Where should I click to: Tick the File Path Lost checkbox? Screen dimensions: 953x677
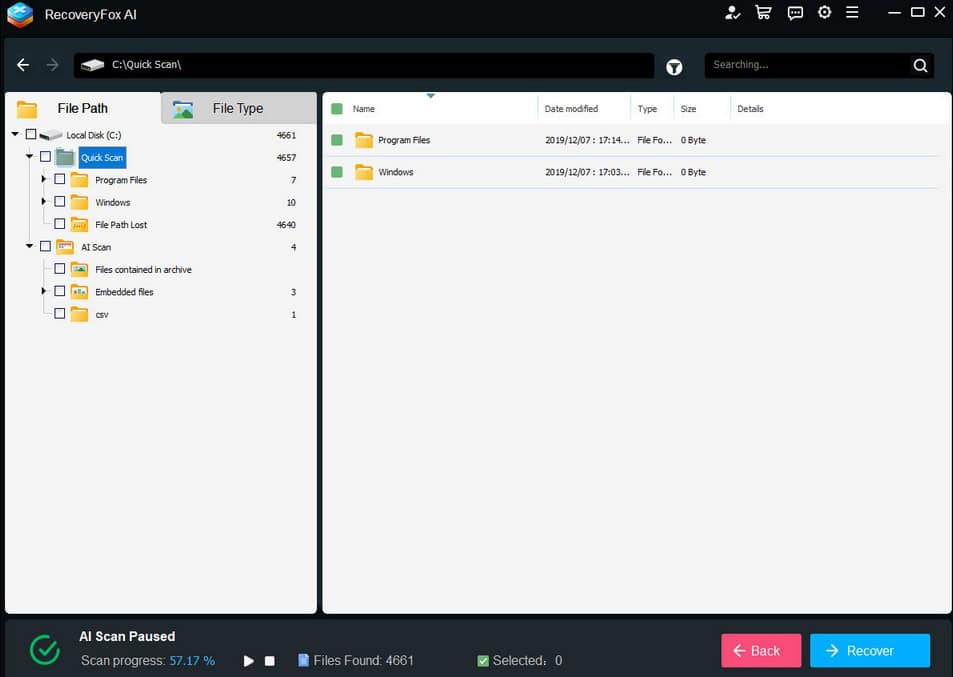click(60, 225)
